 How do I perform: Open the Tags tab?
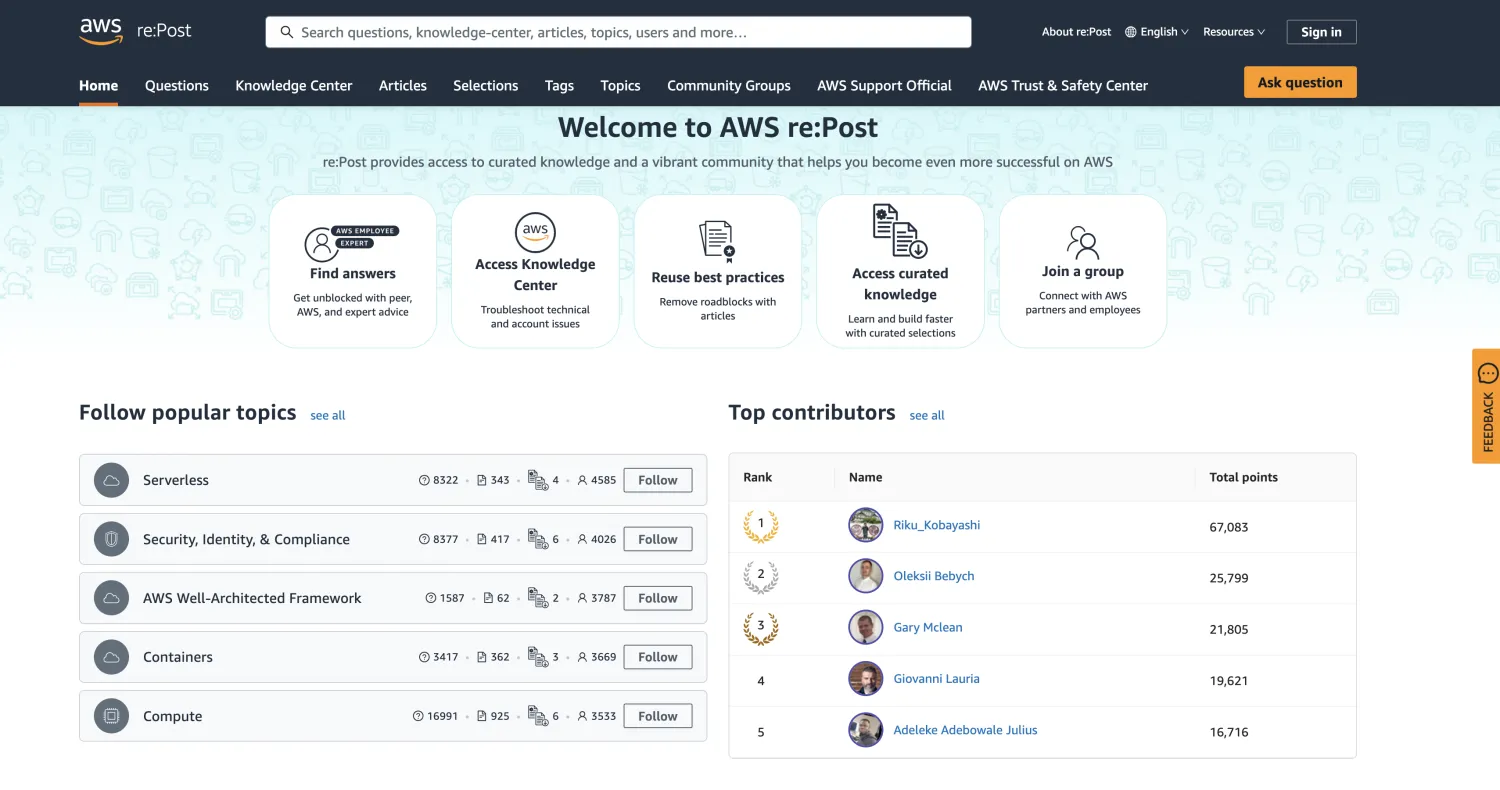pos(559,86)
